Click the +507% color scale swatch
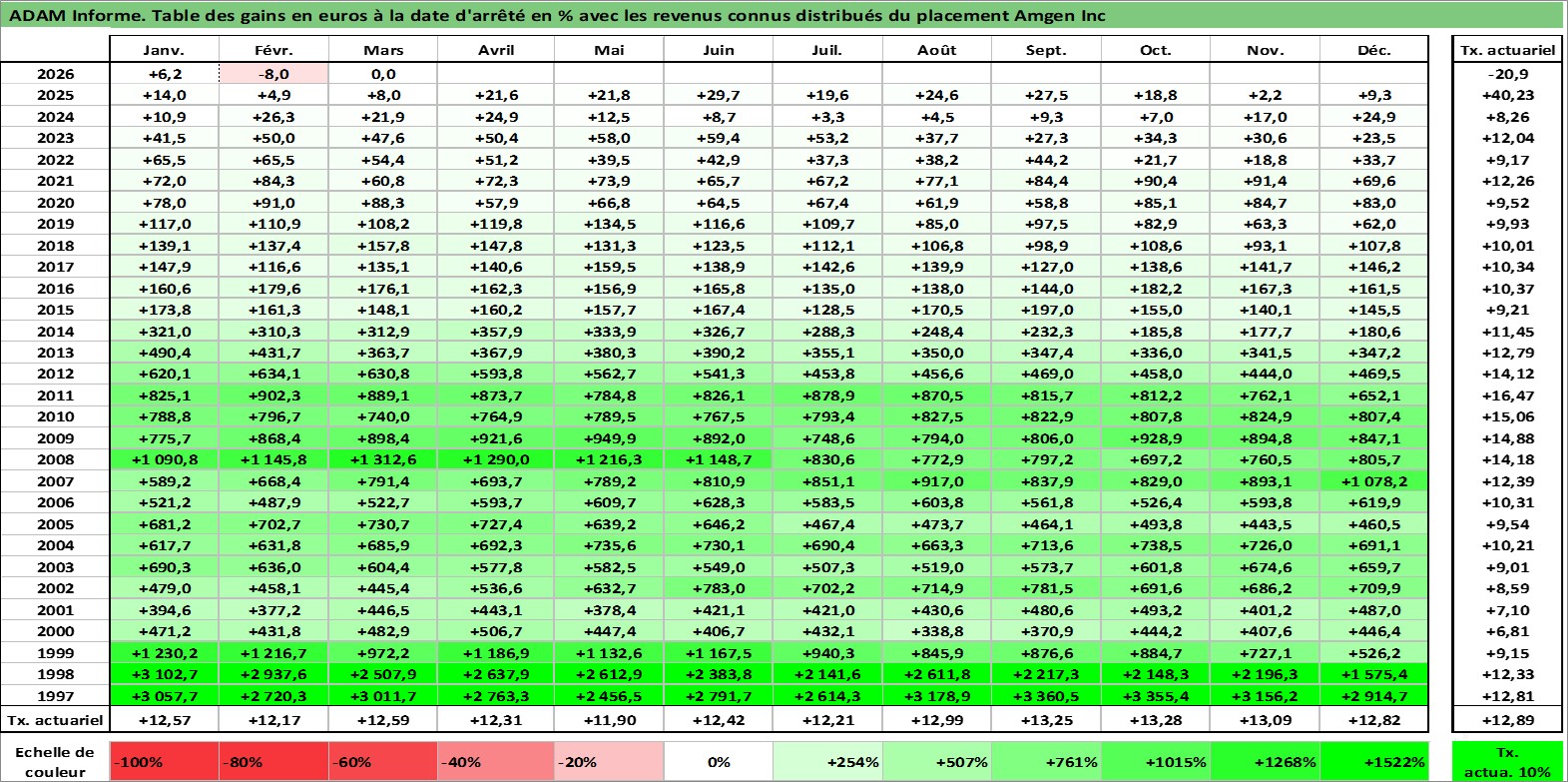Image resolution: width=1568 pixels, height=782 pixels. [937, 761]
